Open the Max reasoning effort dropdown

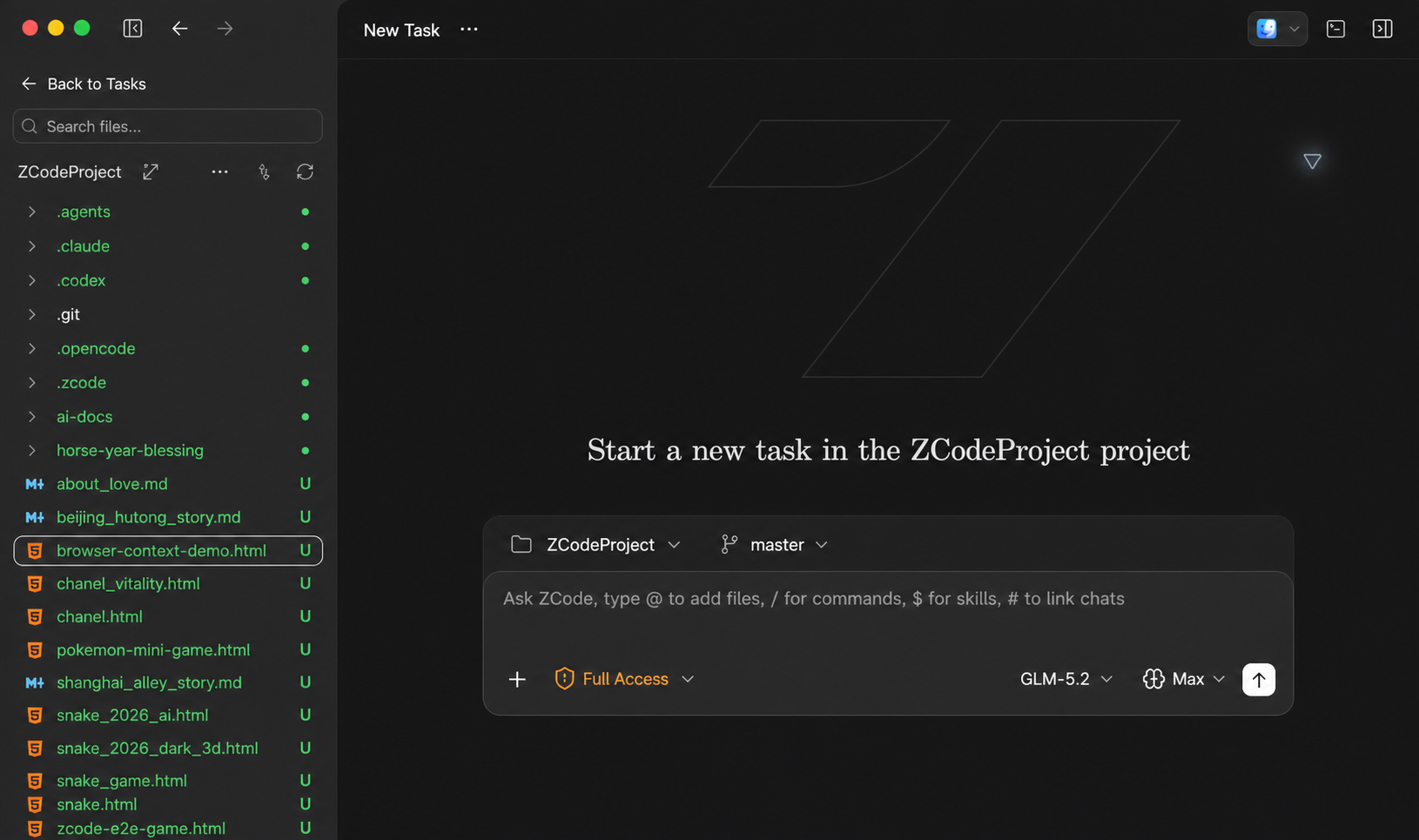(1184, 679)
